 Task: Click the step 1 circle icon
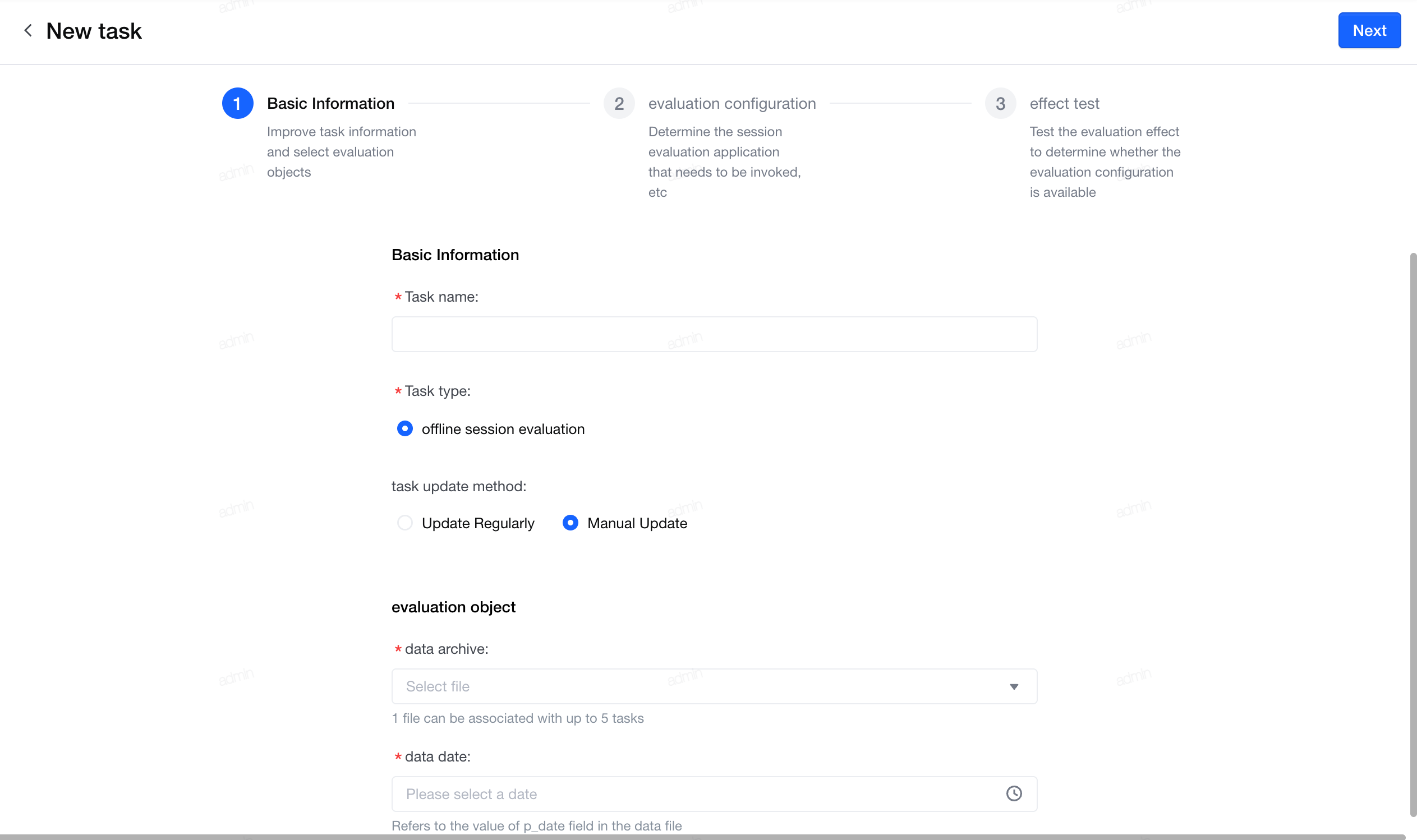[x=237, y=104]
